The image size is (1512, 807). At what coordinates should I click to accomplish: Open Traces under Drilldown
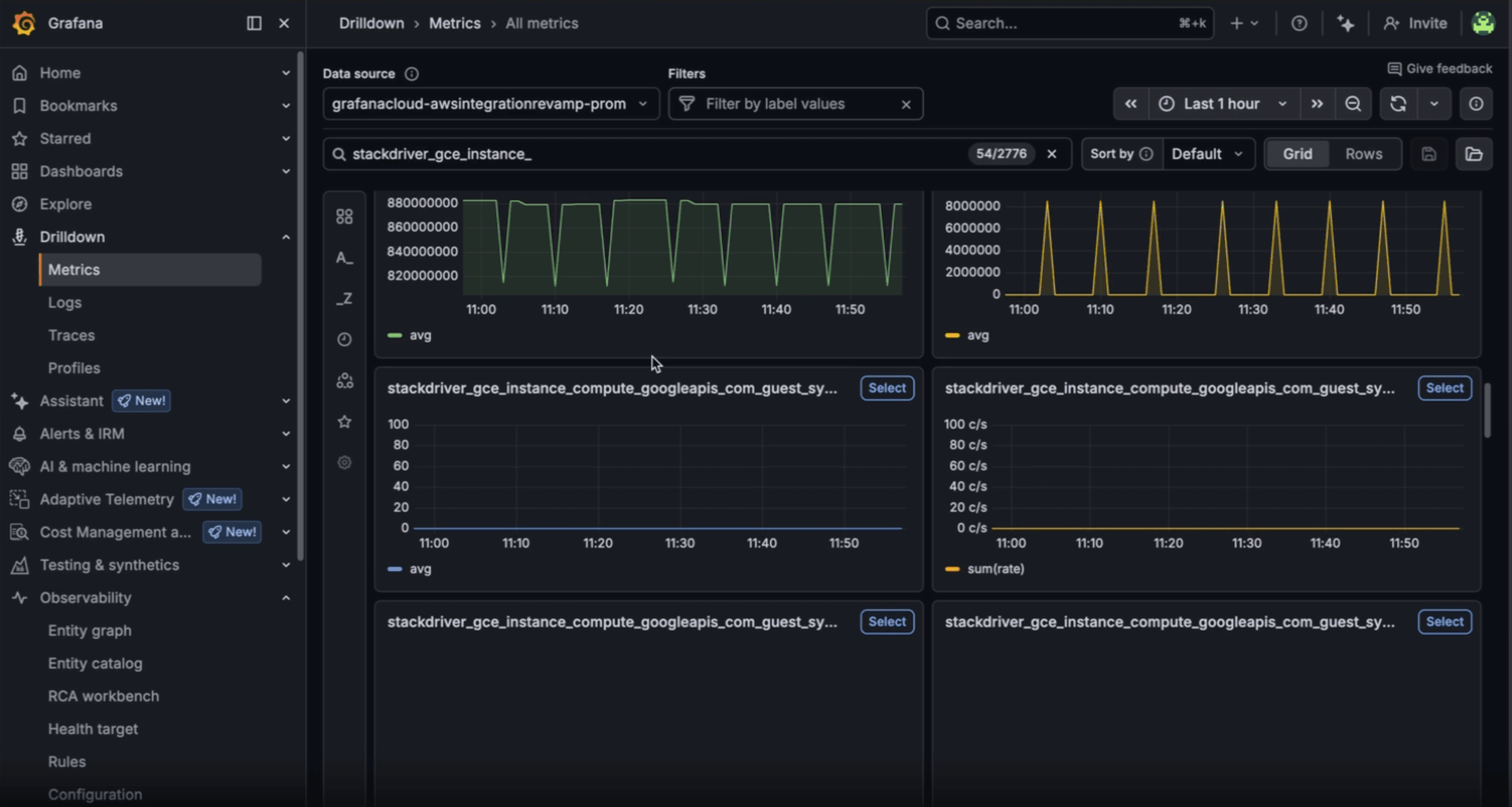pyautogui.click(x=71, y=336)
